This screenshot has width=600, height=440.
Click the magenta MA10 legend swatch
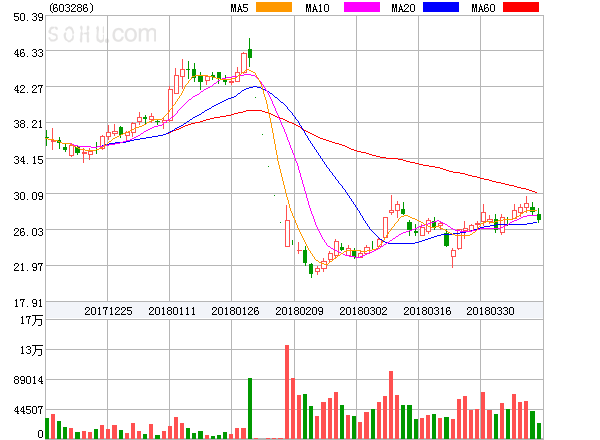(x=362, y=7)
